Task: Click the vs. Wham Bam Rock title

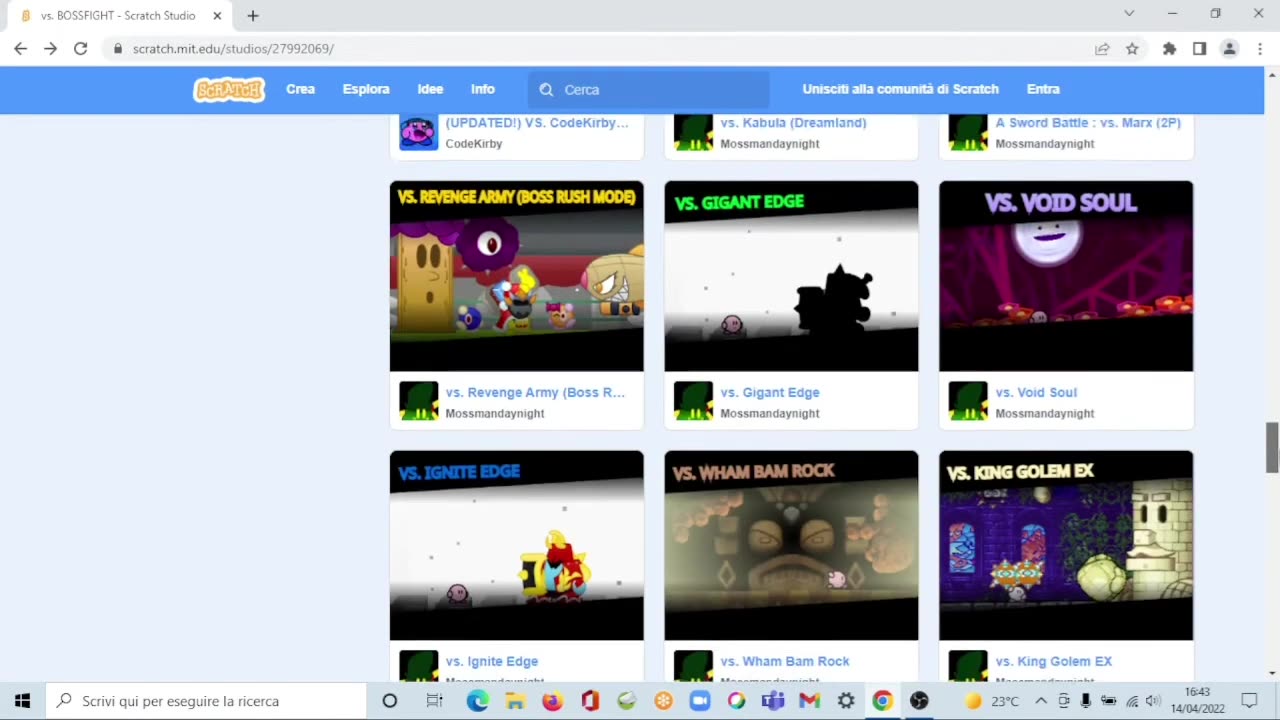Action: pos(785,662)
